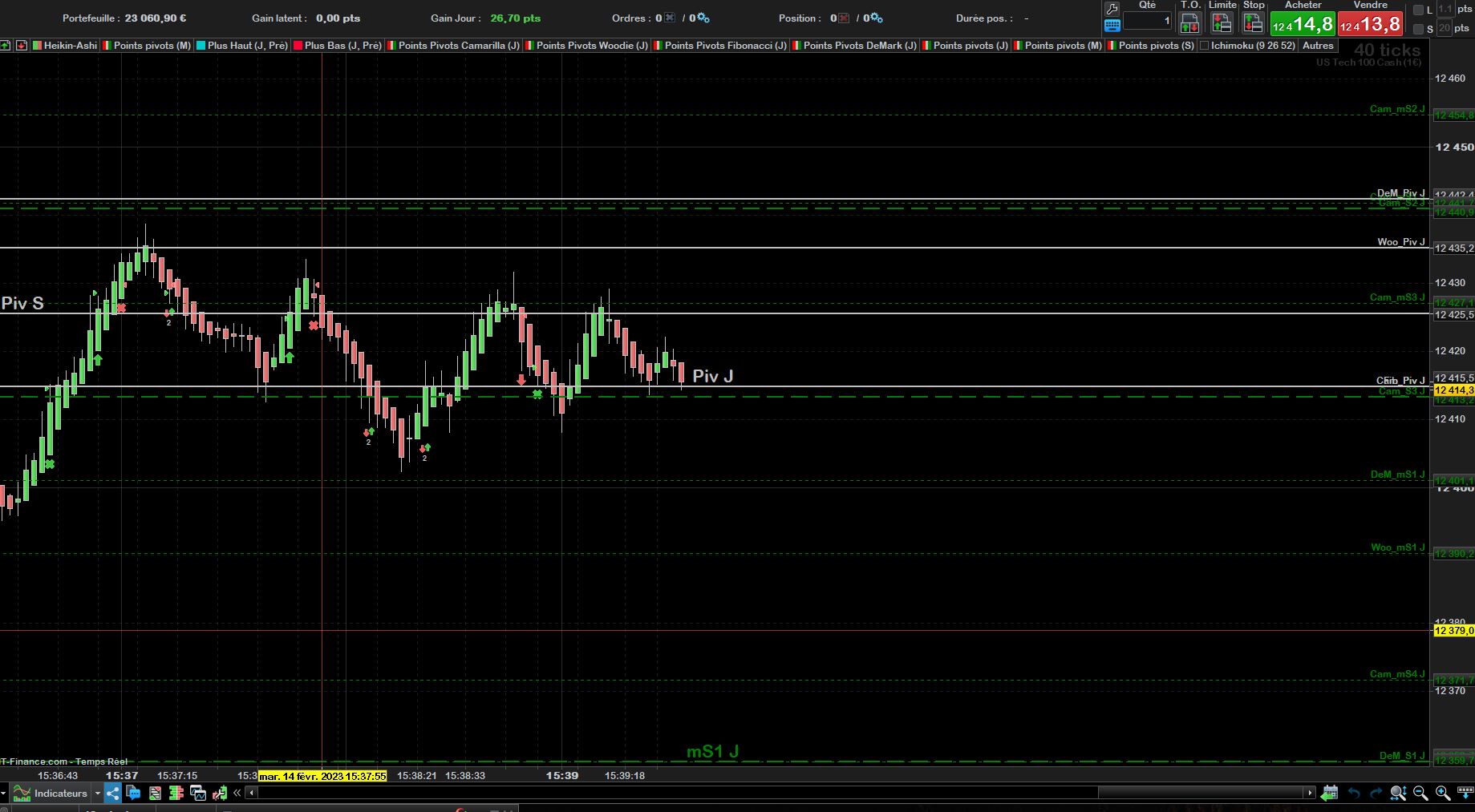Screen dimensions: 1475x812
Task: Click the calendar go-to-date icon
Action: point(1329,793)
